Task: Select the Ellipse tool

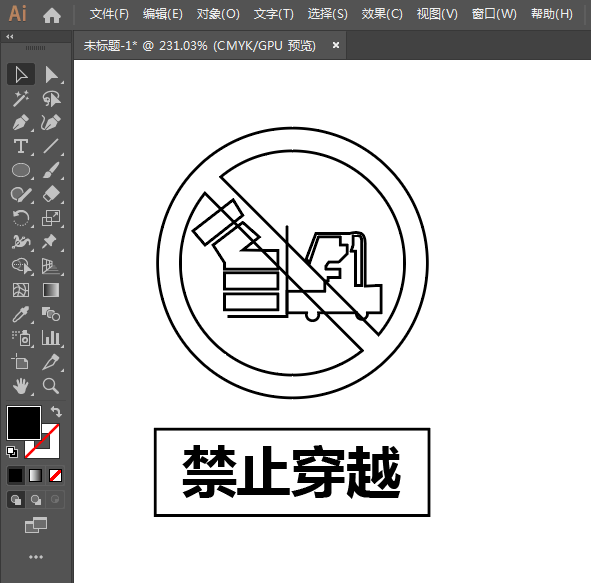Action: (x=21, y=170)
